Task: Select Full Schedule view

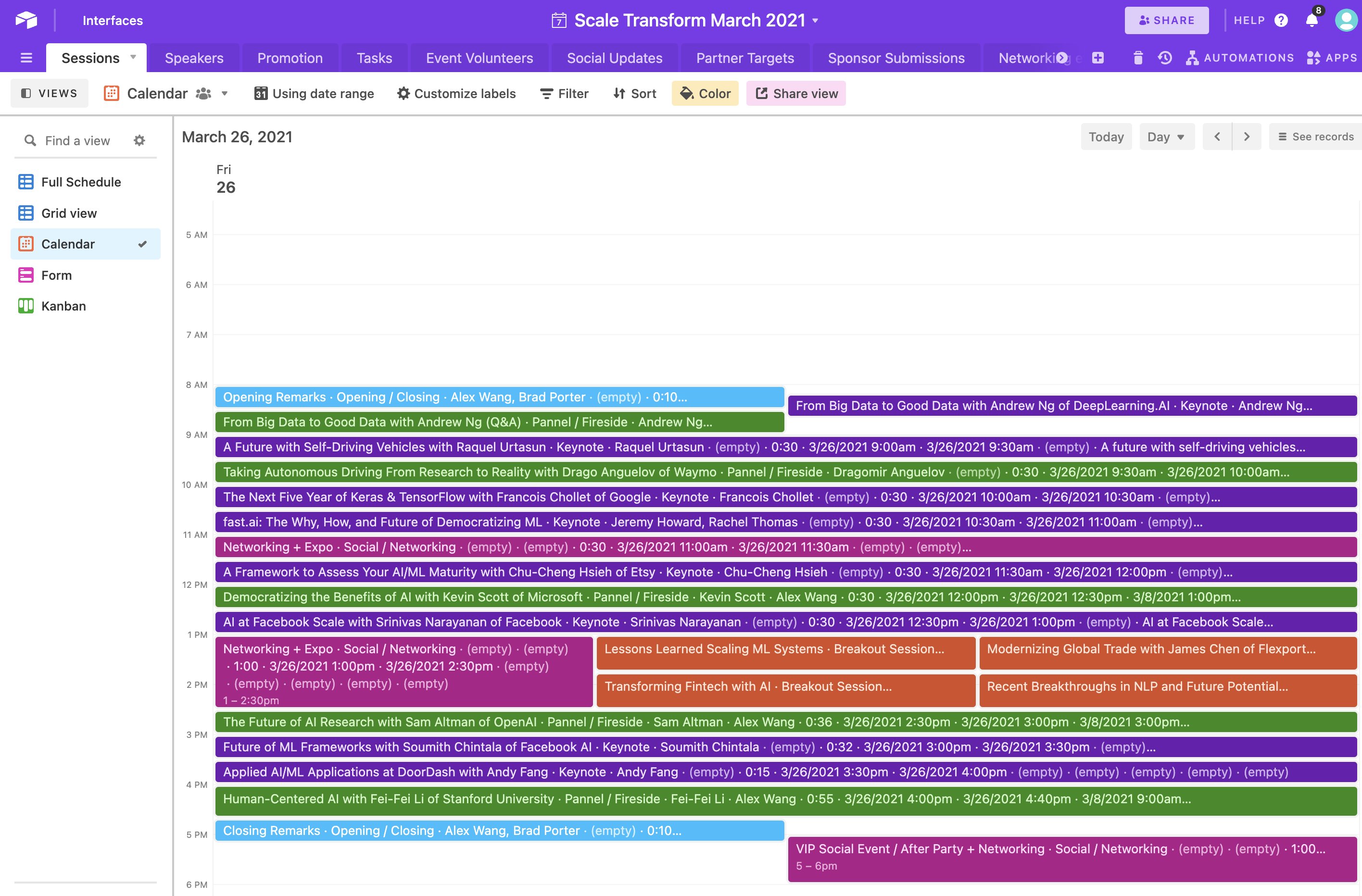Action: (x=86, y=182)
